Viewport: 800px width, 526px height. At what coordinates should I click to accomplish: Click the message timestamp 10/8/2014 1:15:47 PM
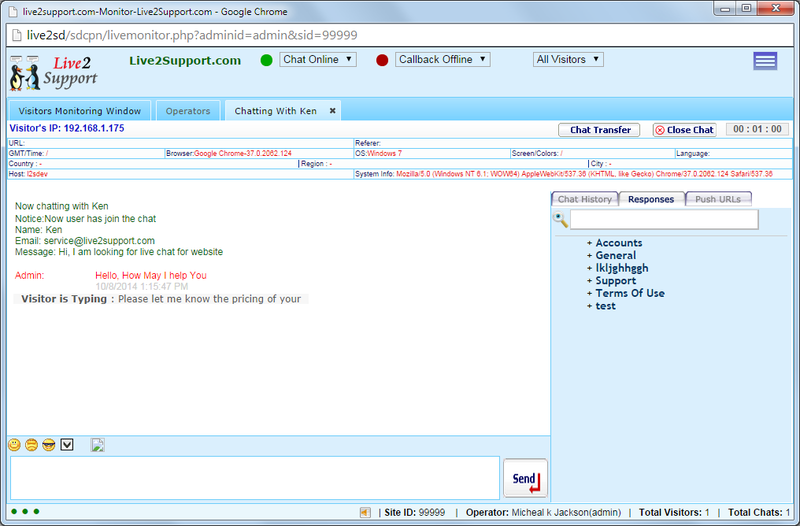point(142,287)
